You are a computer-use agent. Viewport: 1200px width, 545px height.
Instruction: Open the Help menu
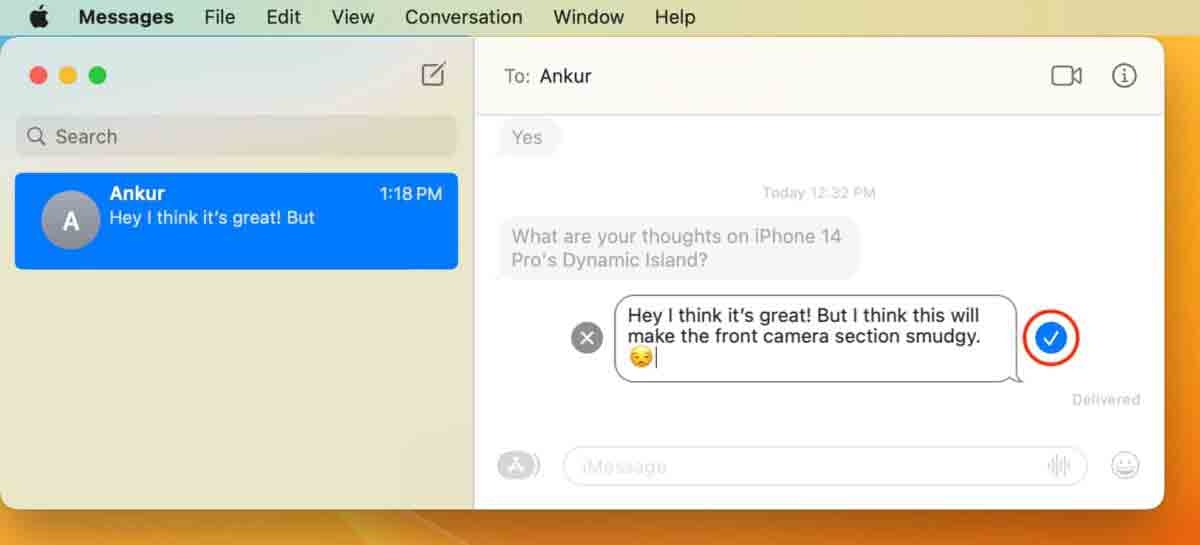pyautogui.click(x=675, y=17)
